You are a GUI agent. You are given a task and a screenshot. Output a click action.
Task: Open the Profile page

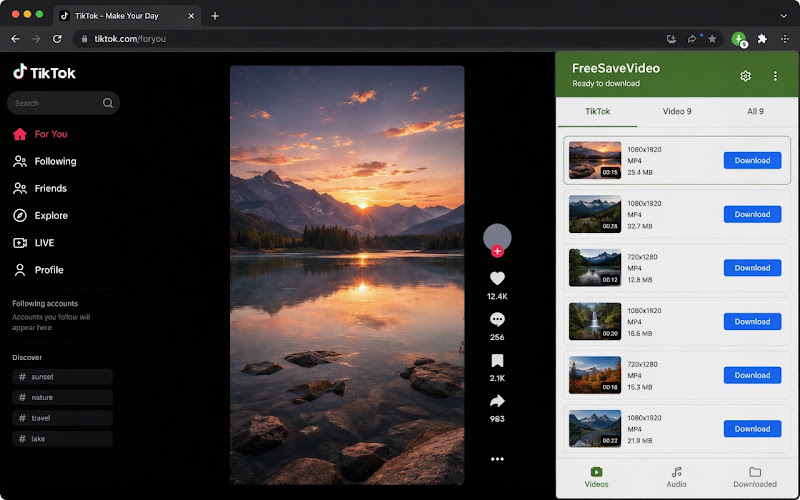tap(39, 270)
